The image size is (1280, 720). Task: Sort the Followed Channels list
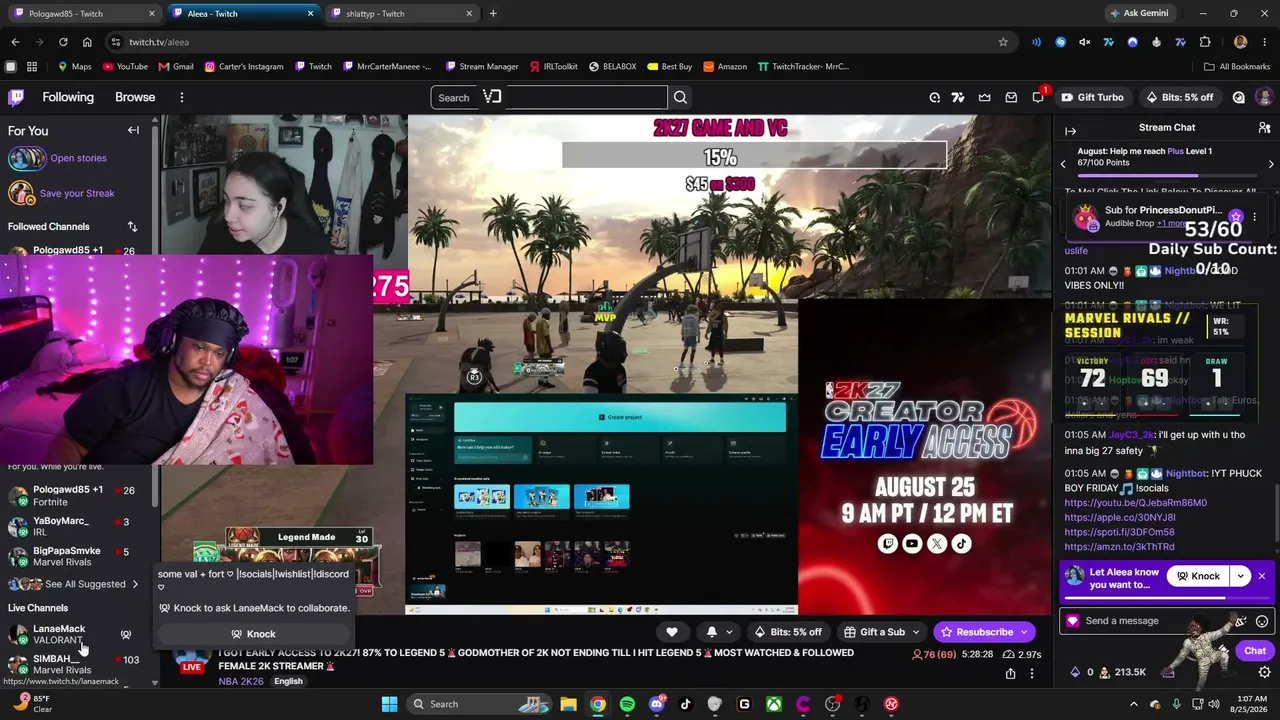(x=132, y=227)
